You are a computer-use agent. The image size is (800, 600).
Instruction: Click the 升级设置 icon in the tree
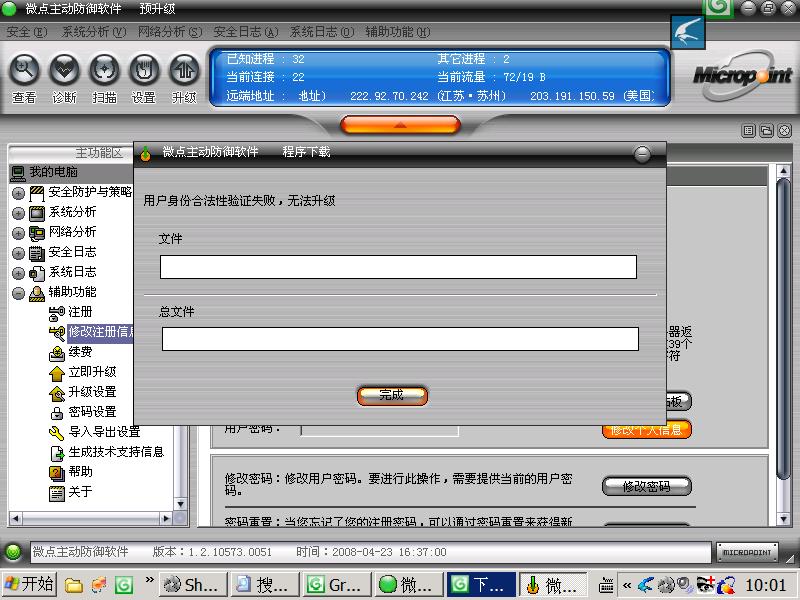pyautogui.click(x=57, y=393)
